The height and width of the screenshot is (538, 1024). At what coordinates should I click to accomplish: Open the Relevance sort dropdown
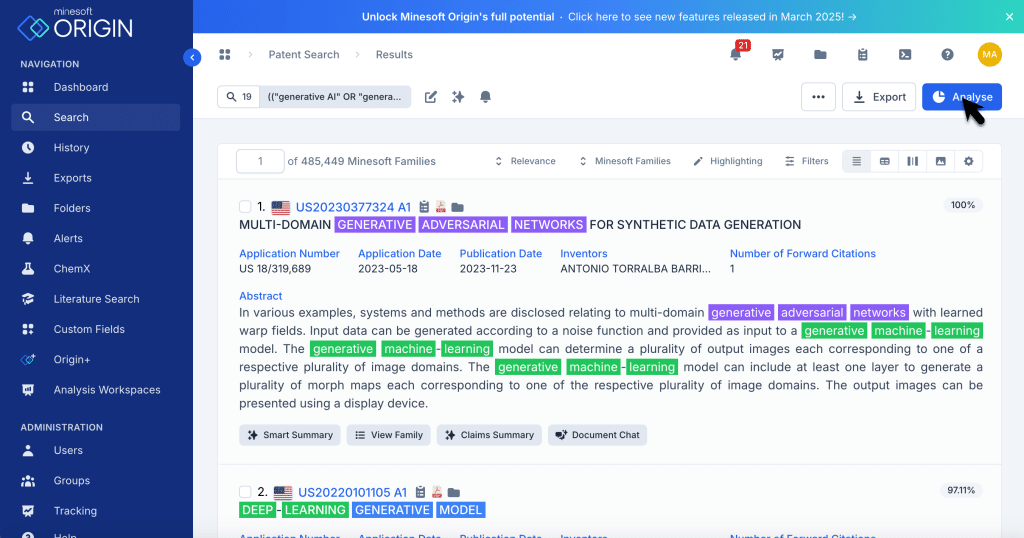[525, 161]
